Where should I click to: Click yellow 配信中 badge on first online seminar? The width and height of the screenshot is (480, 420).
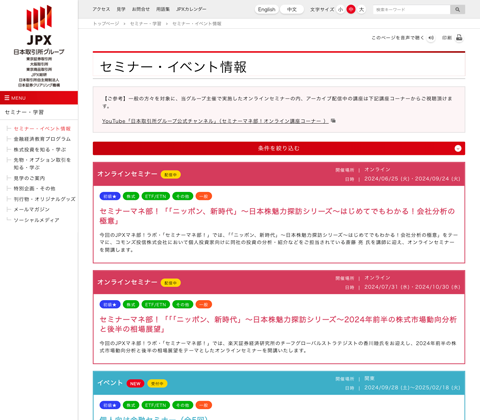pyautogui.click(x=171, y=174)
